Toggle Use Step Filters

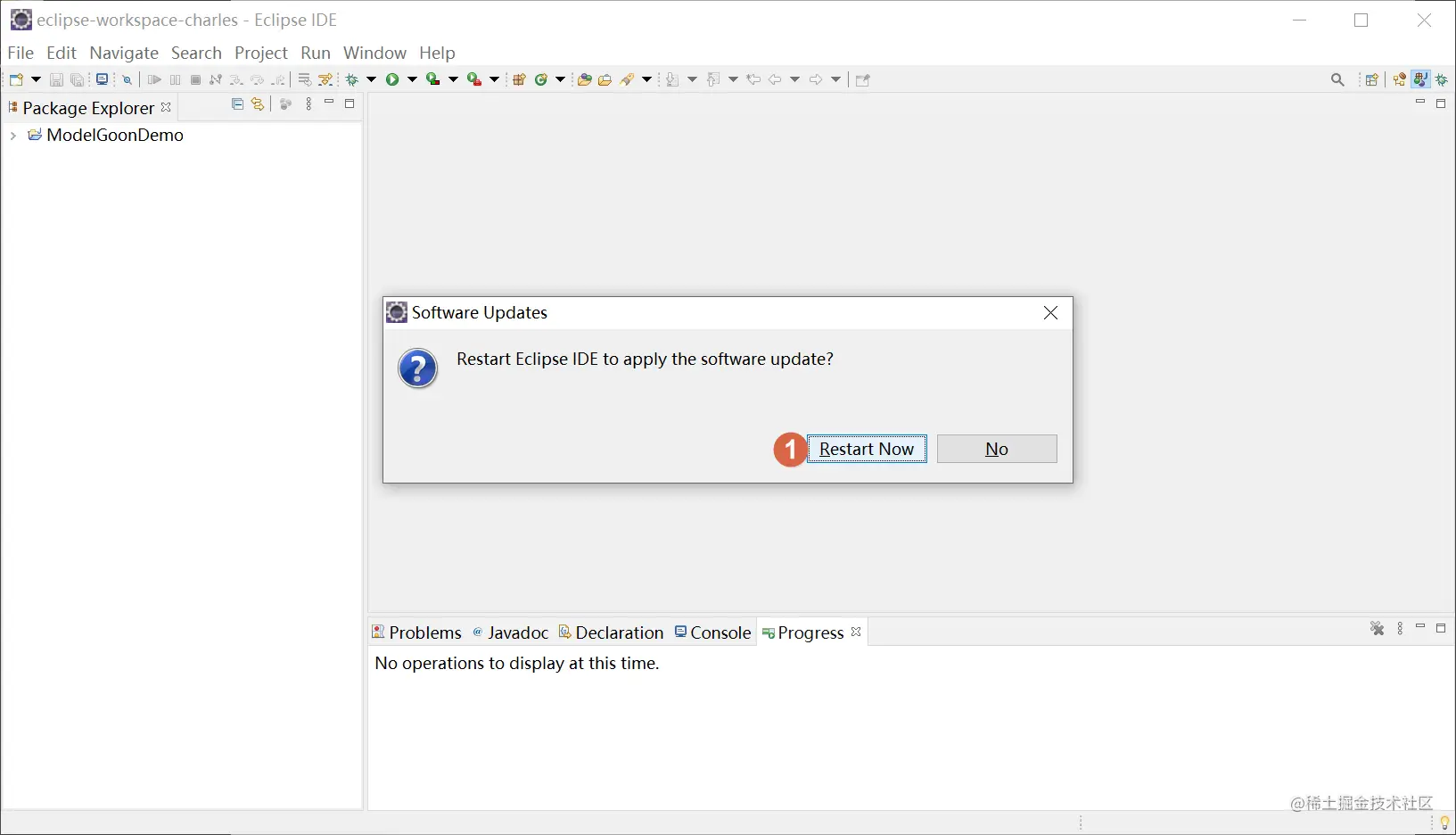click(x=325, y=79)
